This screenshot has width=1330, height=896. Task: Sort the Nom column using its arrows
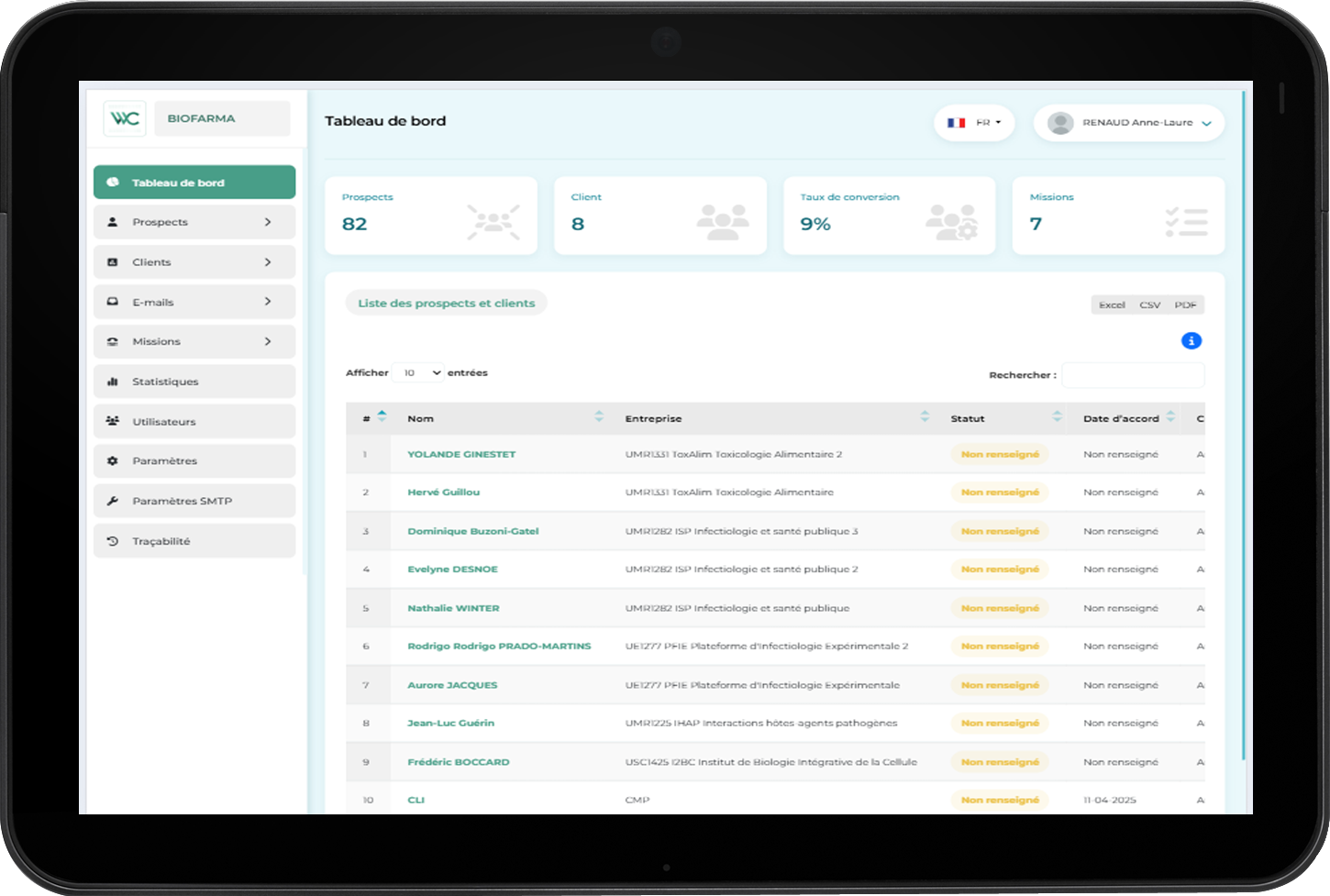(x=601, y=417)
